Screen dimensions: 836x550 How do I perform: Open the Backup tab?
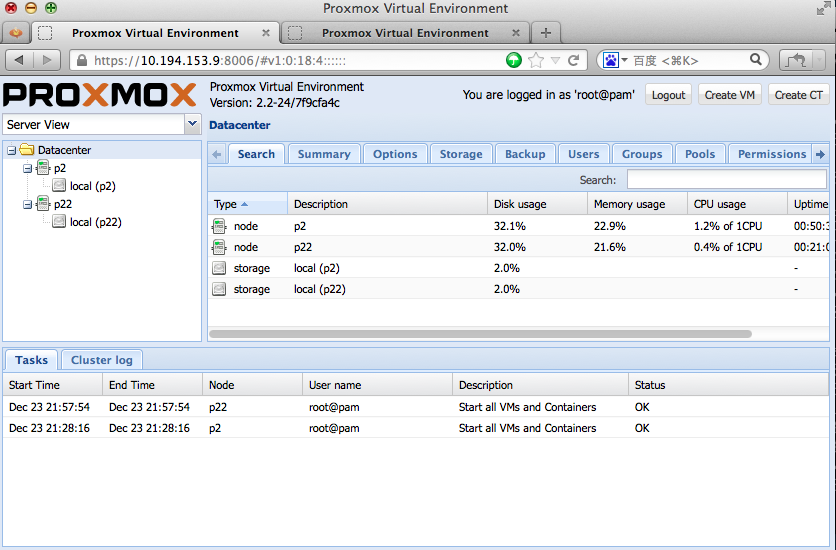pyautogui.click(x=525, y=154)
